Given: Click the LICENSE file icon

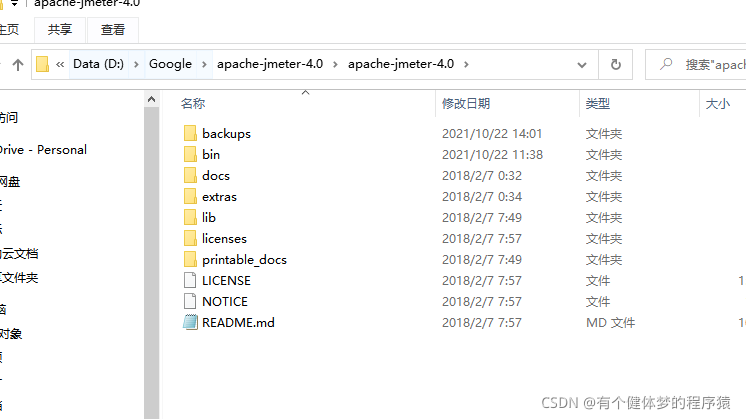Looking at the screenshot, I should coord(190,281).
